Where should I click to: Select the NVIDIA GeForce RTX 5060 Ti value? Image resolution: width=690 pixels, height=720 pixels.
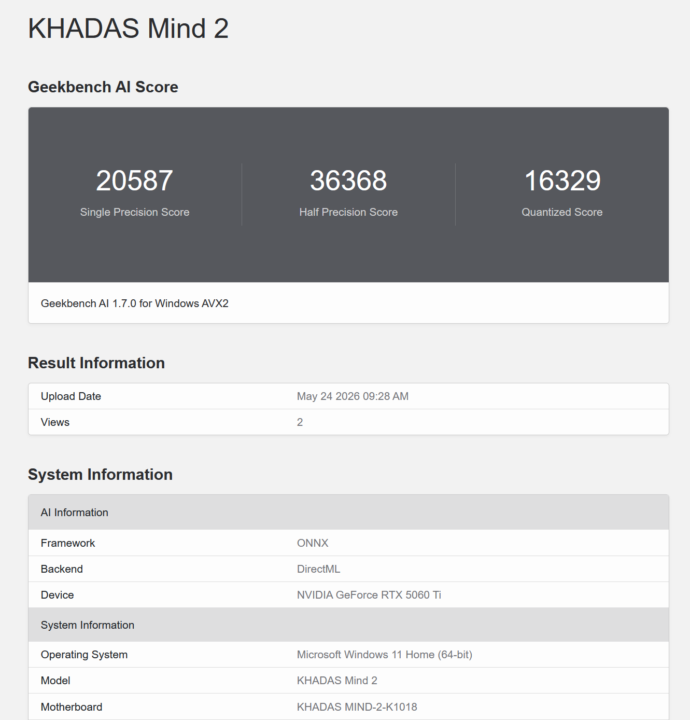(369, 595)
